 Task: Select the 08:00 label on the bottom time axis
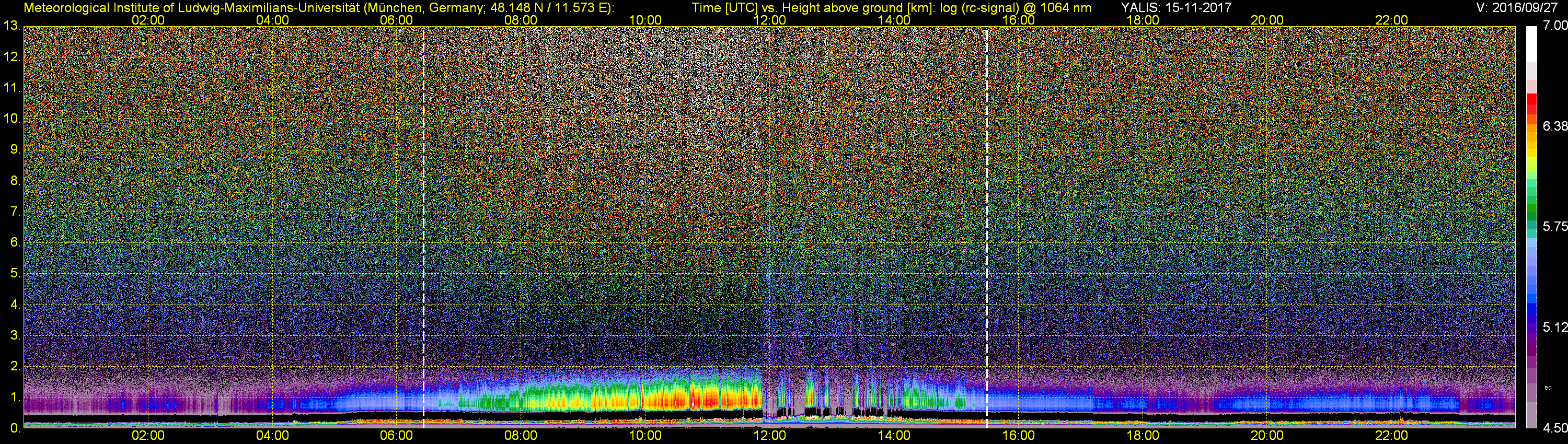pos(521,436)
